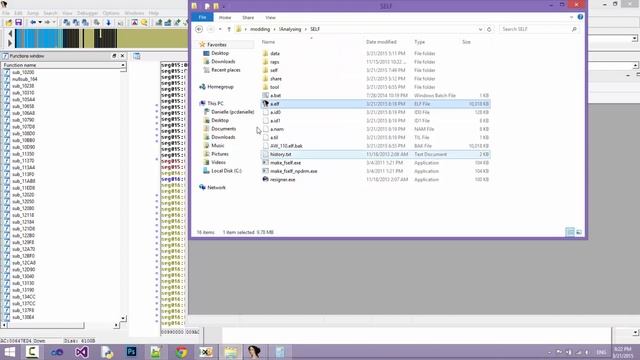Select the 'share' folder
Screen dimensions: 640x360
276,79
